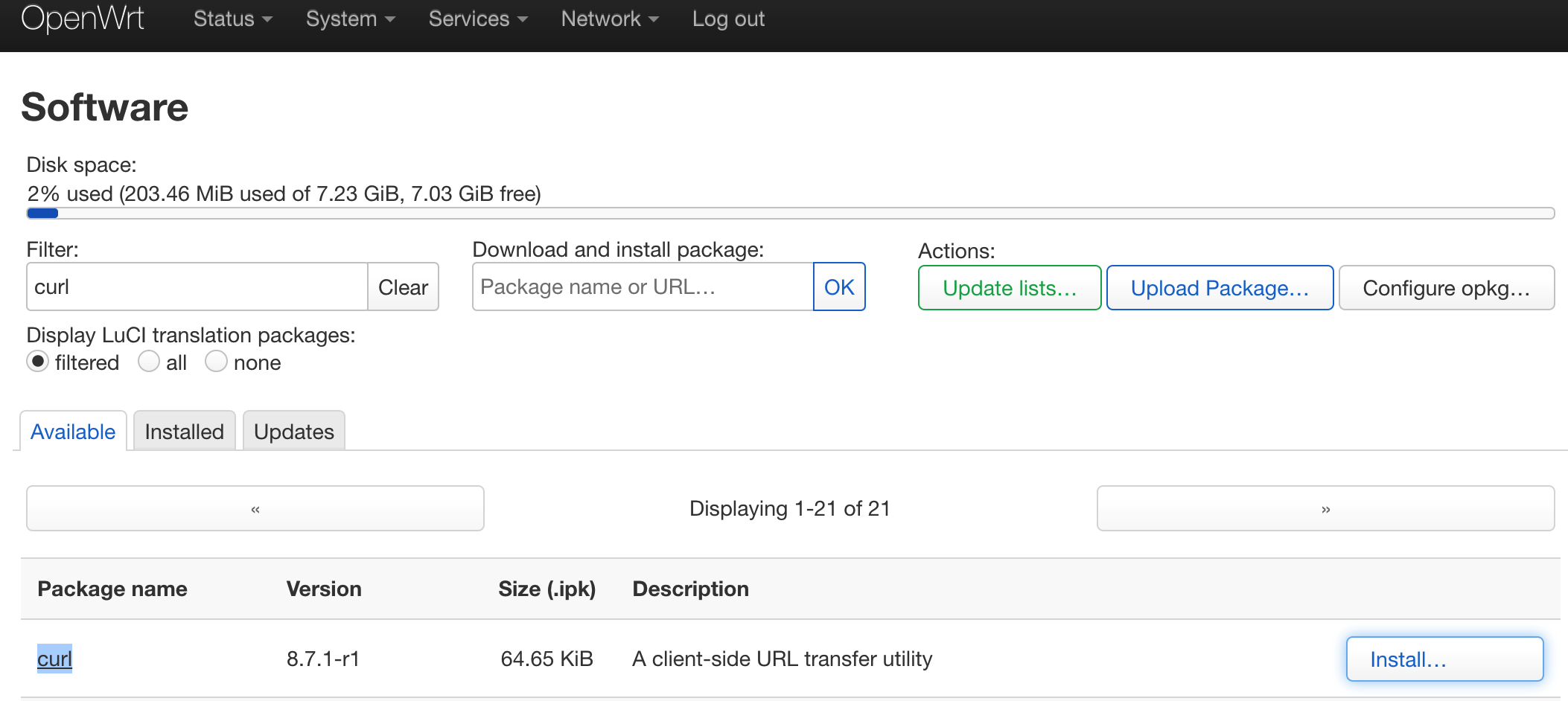
Task: Select the none translation radio option
Action: (x=216, y=362)
